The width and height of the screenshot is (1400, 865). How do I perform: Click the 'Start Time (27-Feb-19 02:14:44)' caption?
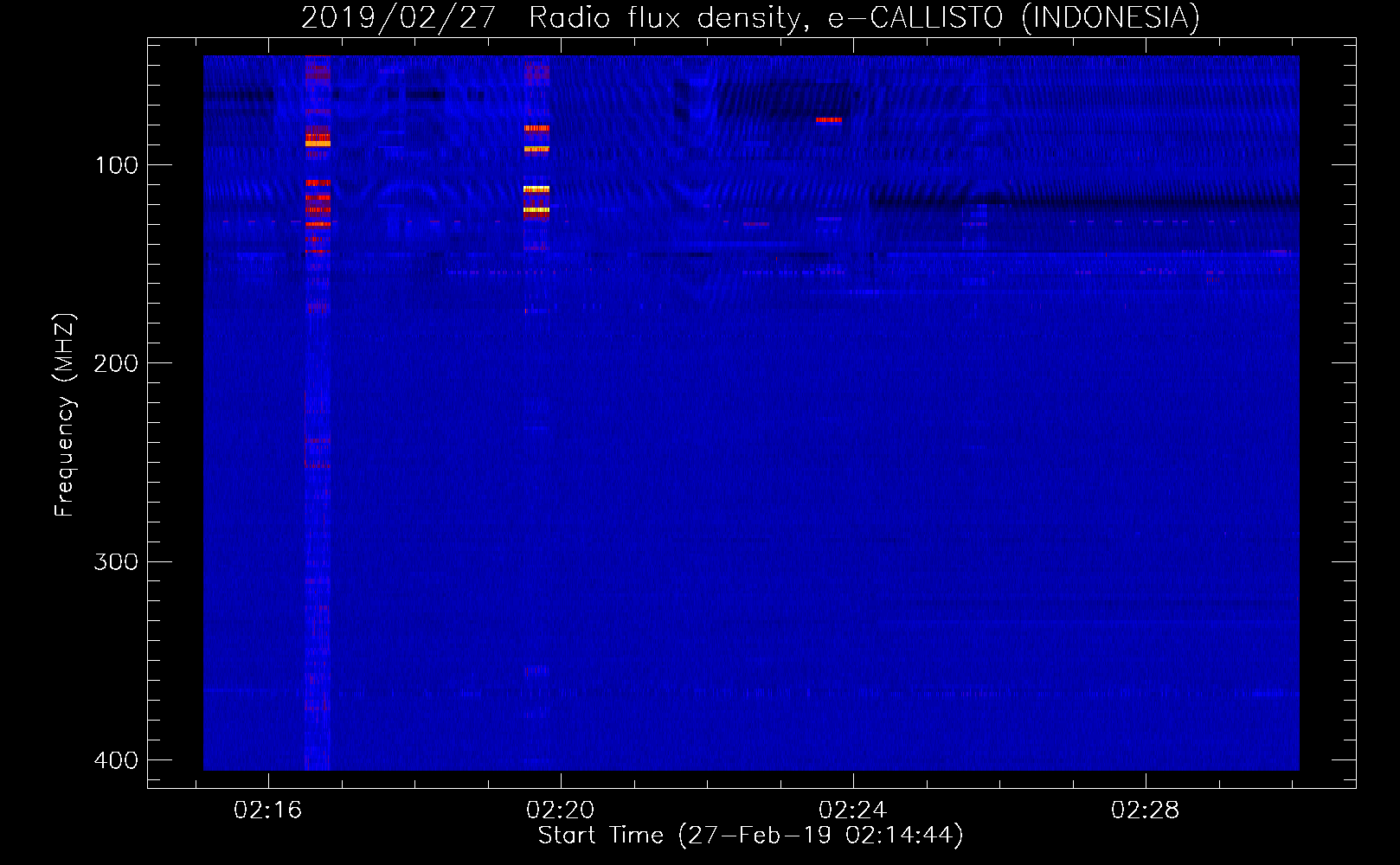pyautogui.click(x=750, y=836)
